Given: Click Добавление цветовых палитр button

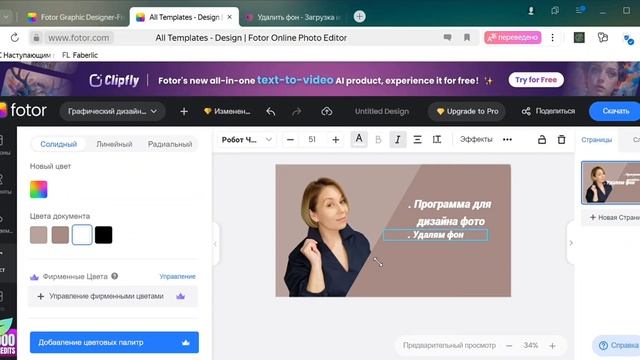Looking at the screenshot, I should [114, 342].
